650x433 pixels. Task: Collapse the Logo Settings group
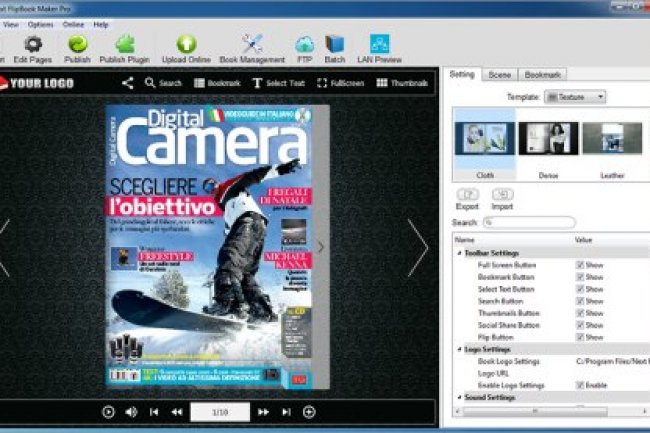pos(459,349)
